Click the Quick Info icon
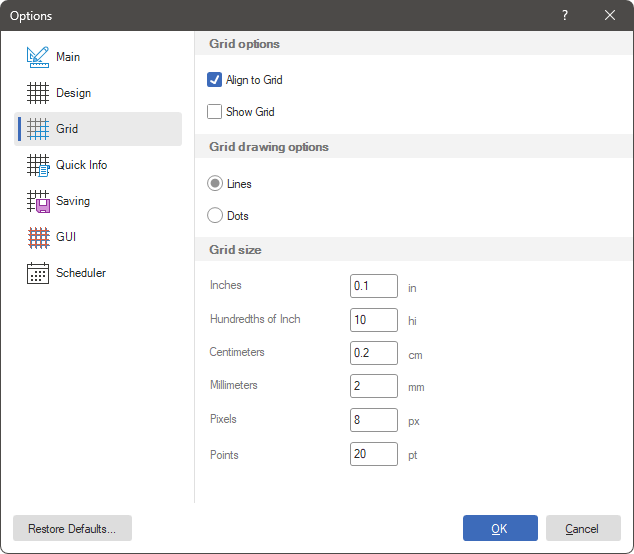Screen dimensions: 634x554 coord(38,165)
